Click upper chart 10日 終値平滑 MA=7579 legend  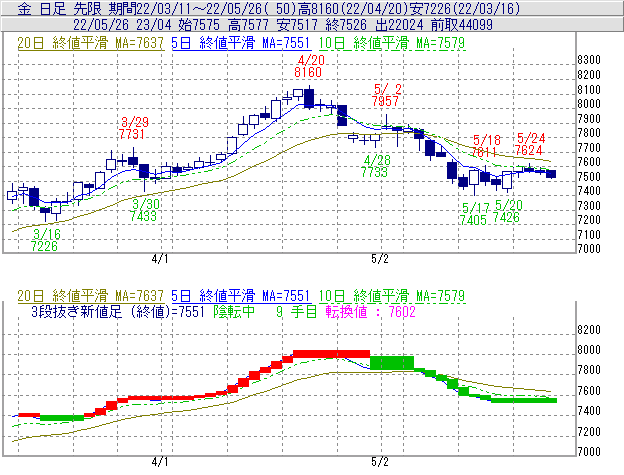(x=392, y=43)
